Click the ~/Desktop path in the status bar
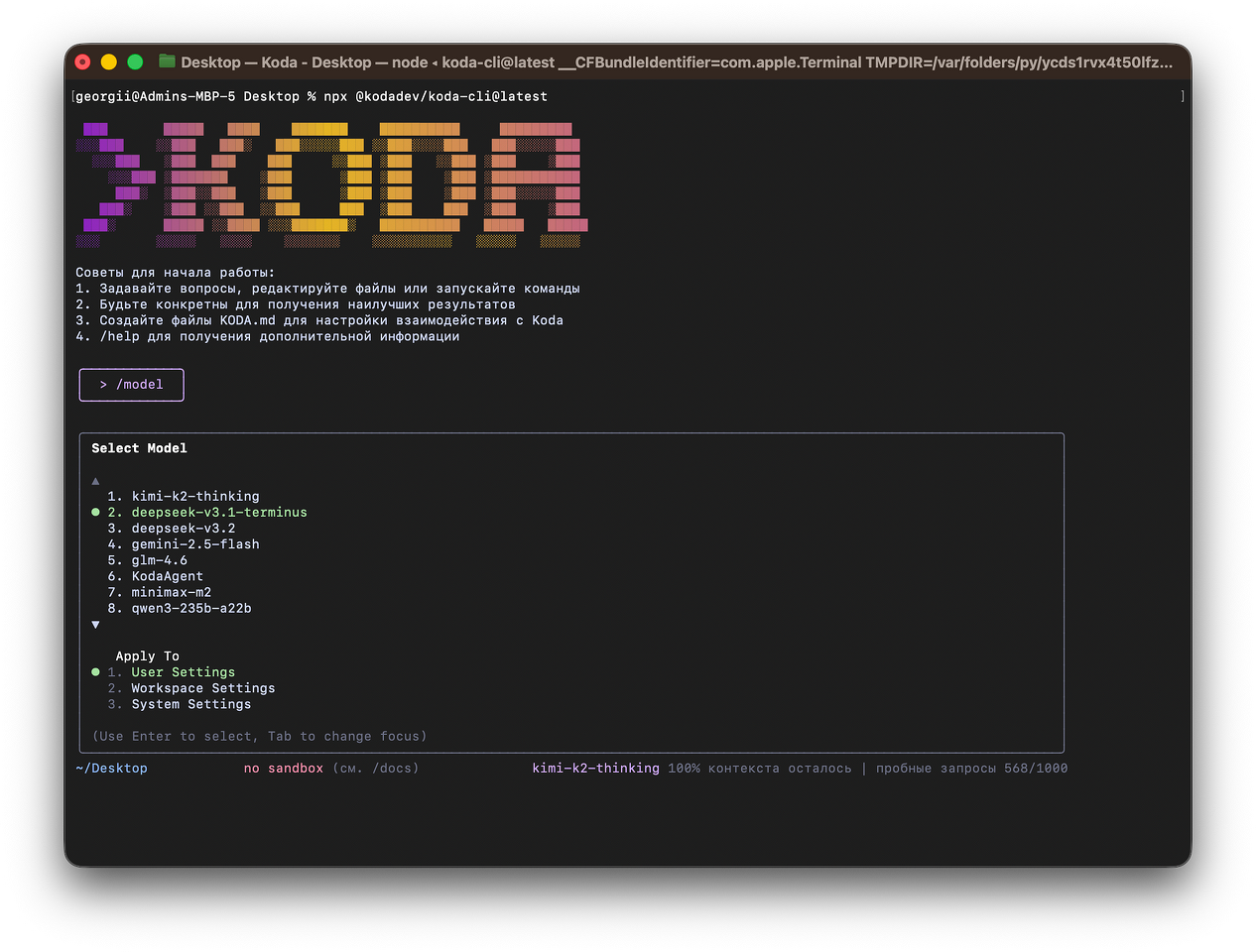Viewport: 1256px width, 952px height. coord(111,768)
